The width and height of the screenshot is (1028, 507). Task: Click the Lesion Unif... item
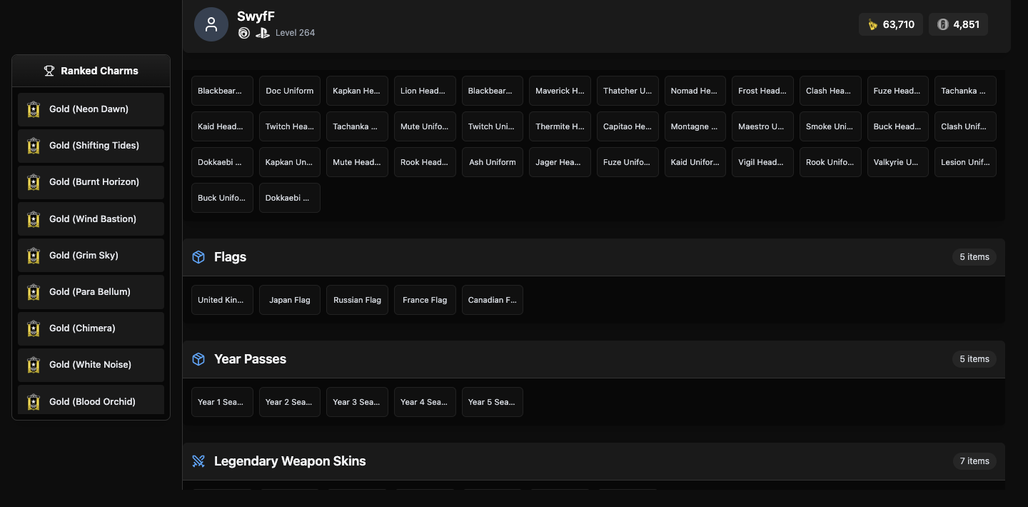click(x=965, y=162)
